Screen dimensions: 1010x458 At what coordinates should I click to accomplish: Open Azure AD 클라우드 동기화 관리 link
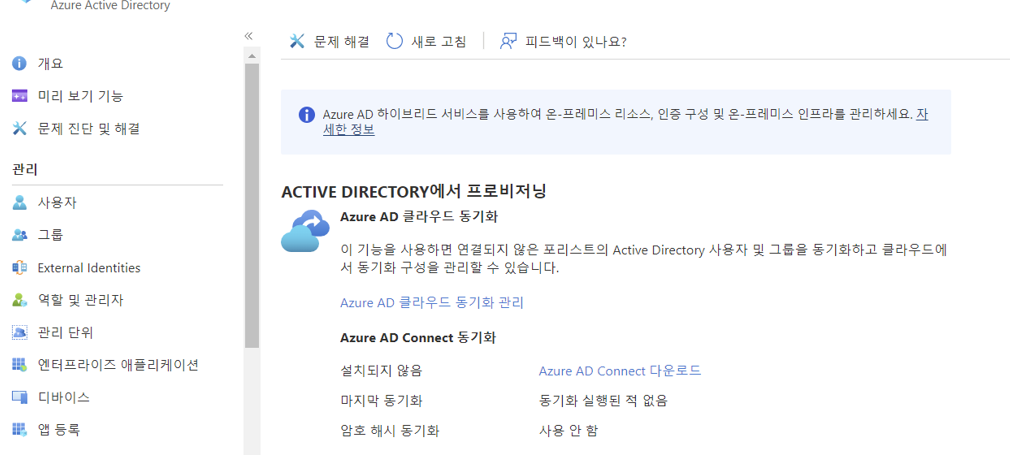point(432,302)
